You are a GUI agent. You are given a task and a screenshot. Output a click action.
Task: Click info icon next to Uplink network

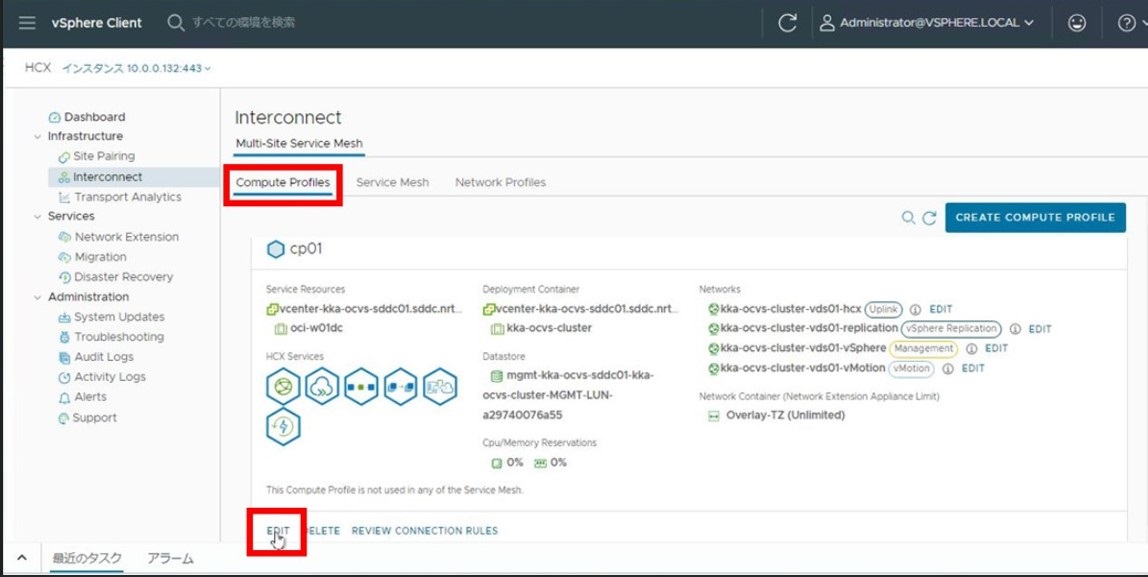click(915, 309)
